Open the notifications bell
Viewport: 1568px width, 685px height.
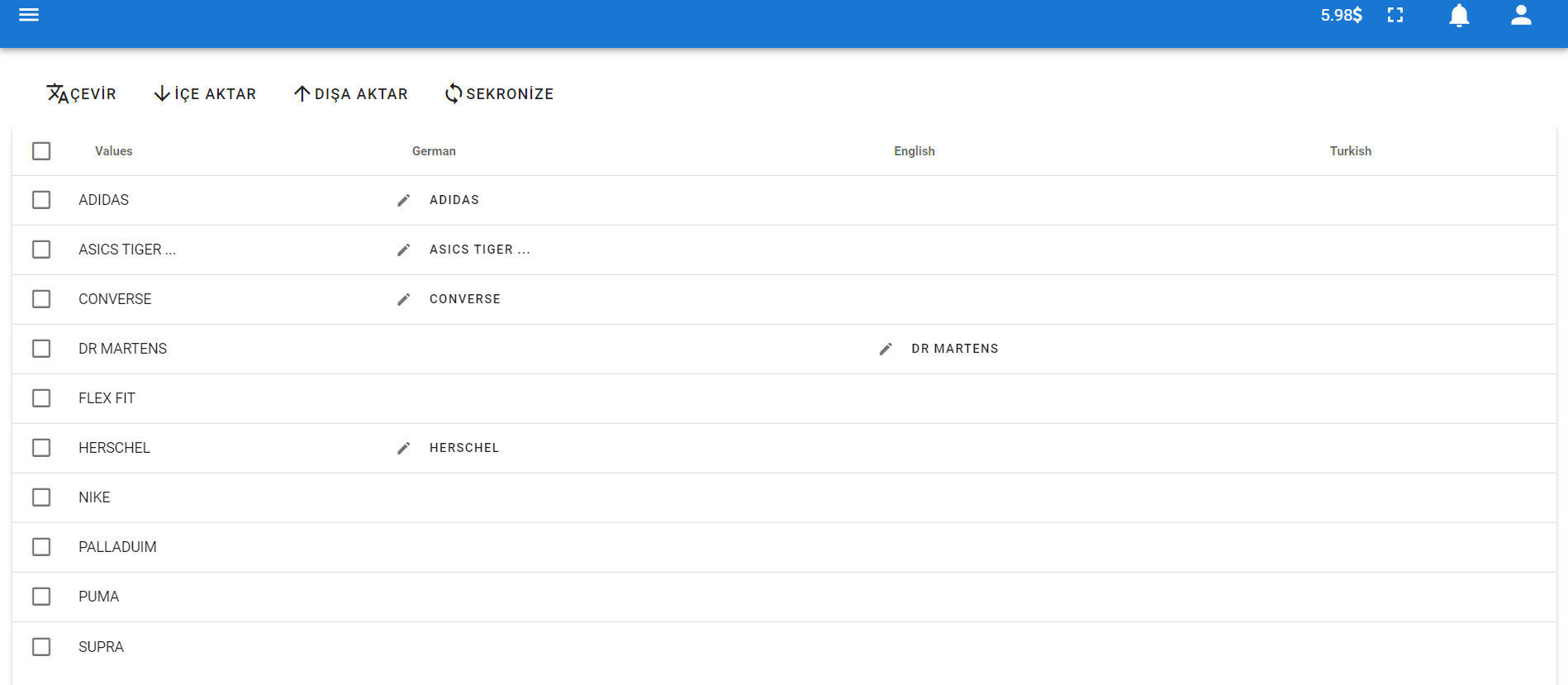(1459, 16)
